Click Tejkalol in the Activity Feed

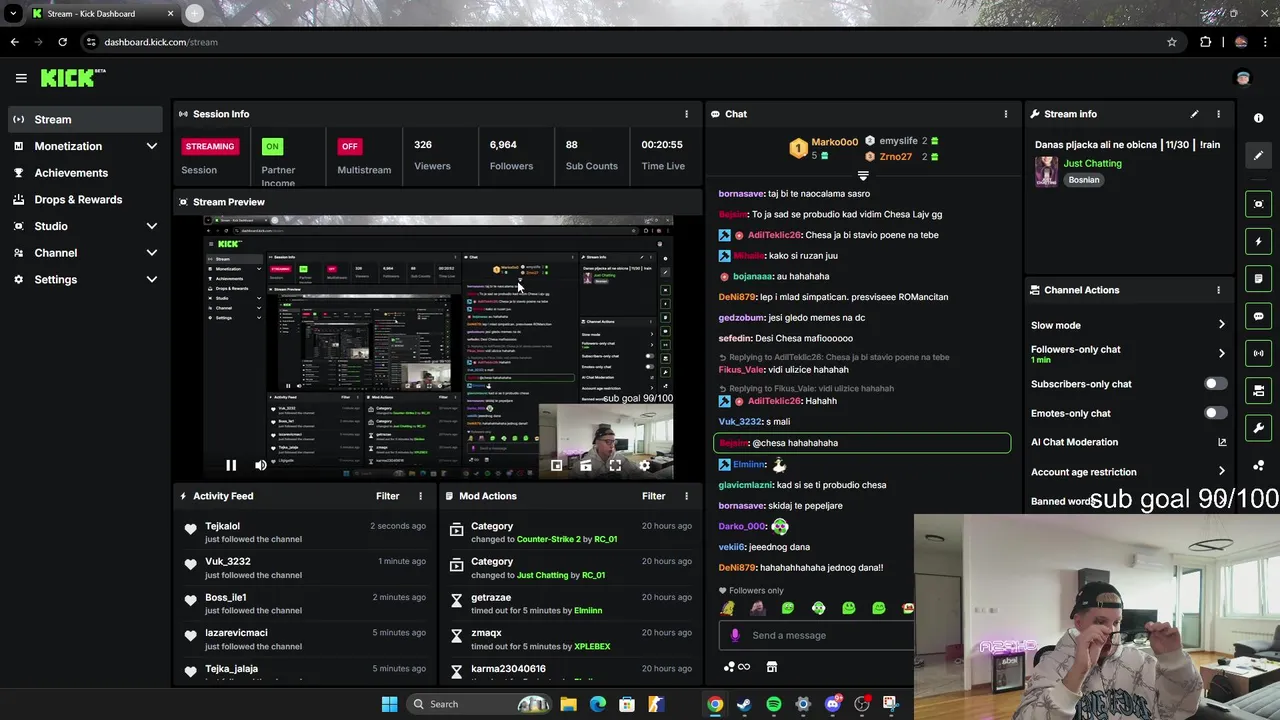222,526
